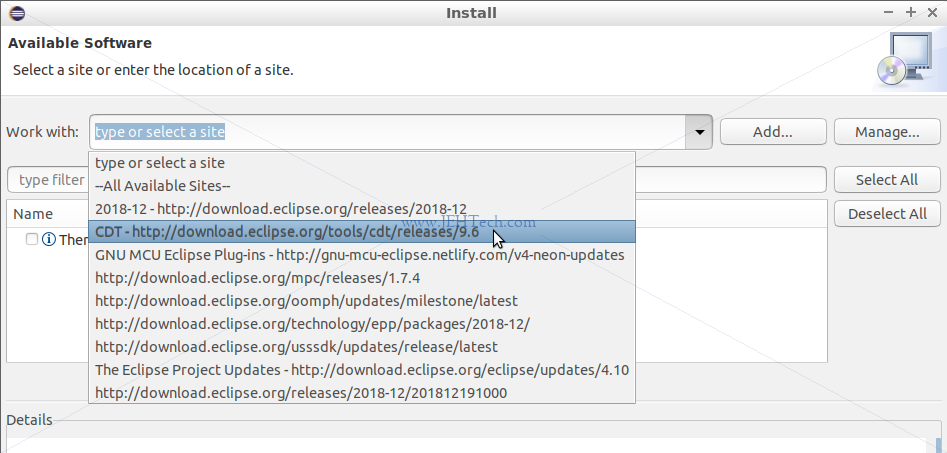Image resolution: width=947 pixels, height=453 pixels.
Task: Click the Select All button
Action: (x=887, y=179)
